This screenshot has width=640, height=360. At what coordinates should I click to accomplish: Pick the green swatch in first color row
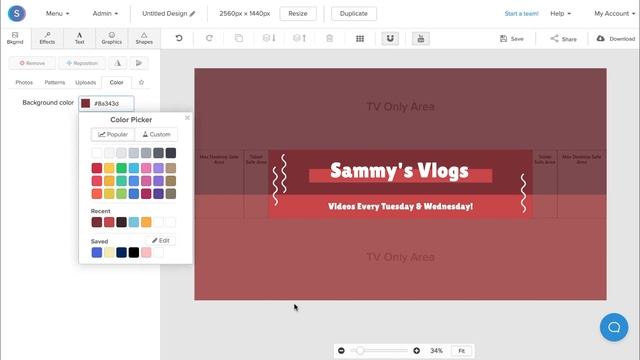tap(121, 168)
